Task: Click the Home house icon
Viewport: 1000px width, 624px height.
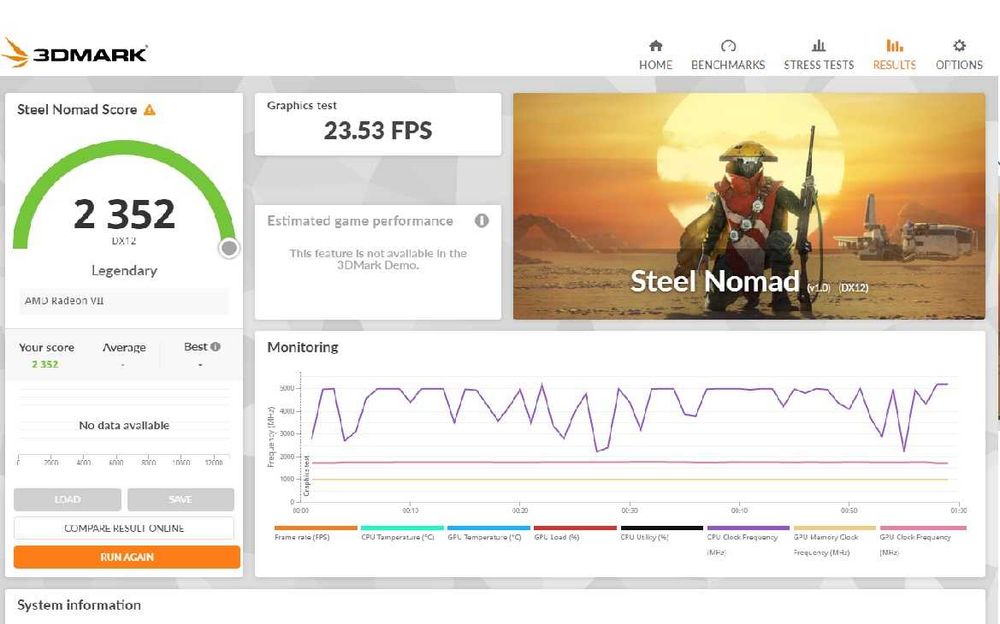Action: click(x=656, y=46)
